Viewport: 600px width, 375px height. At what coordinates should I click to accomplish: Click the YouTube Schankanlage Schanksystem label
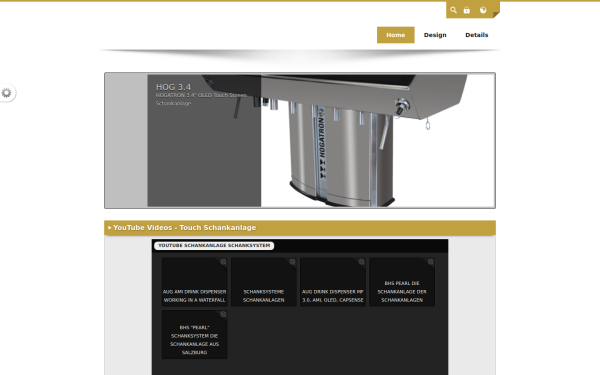point(214,245)
